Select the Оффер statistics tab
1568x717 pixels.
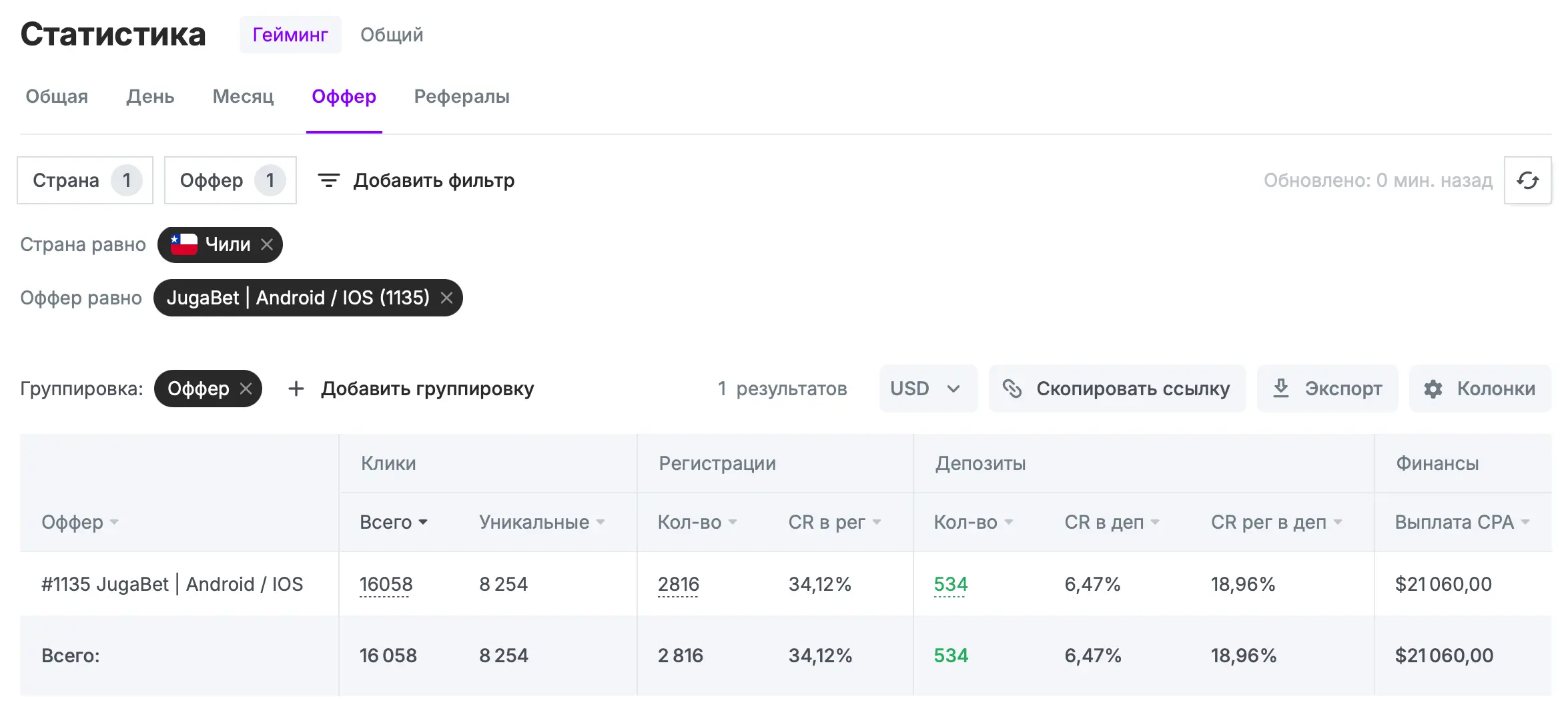point(344,96)
